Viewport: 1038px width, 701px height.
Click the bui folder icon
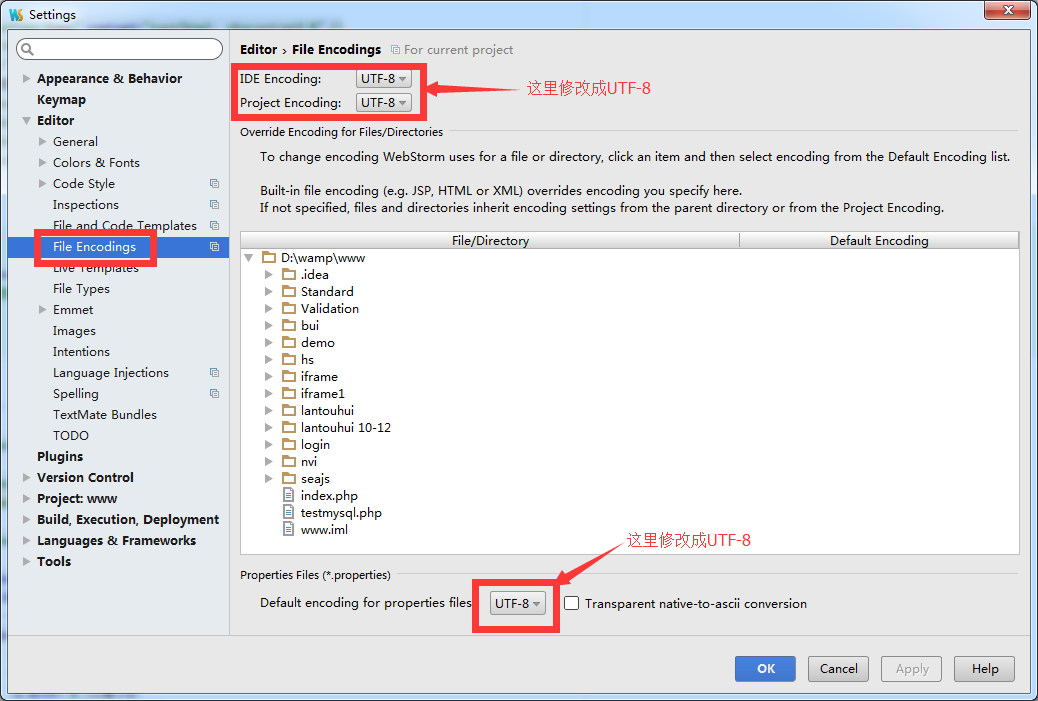point(289,325)
